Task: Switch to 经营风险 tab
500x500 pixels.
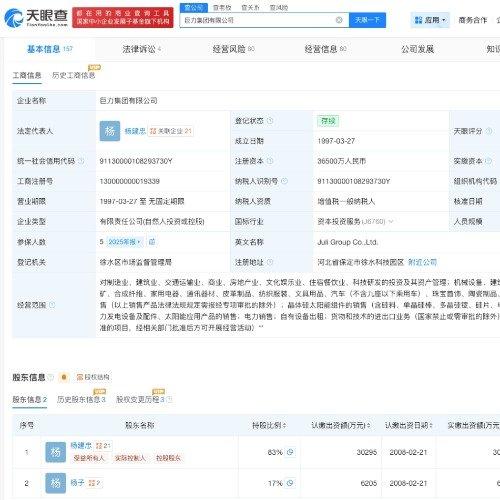Action: point(233,49)
